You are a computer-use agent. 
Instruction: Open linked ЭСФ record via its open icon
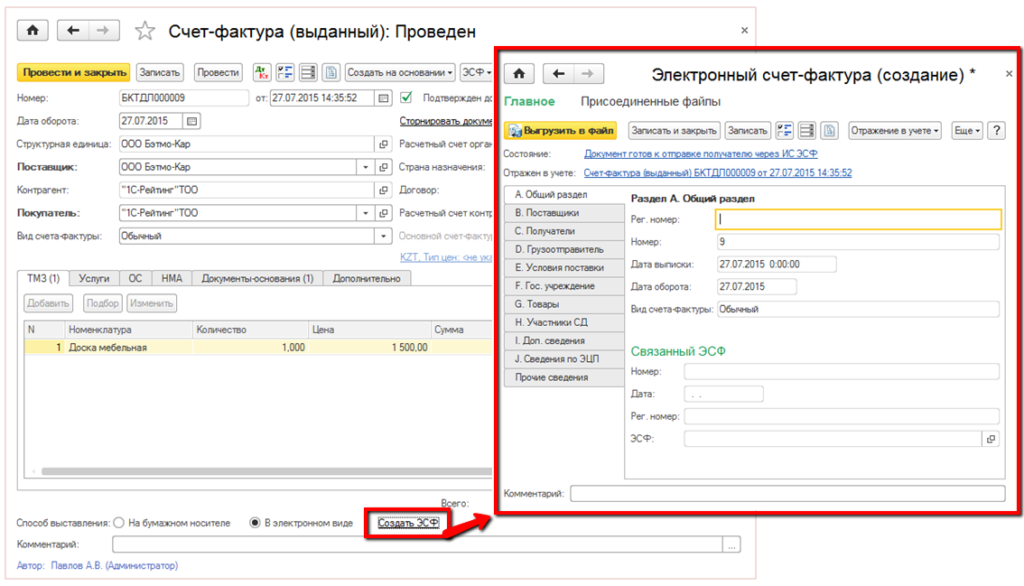[x=991, y=439]
